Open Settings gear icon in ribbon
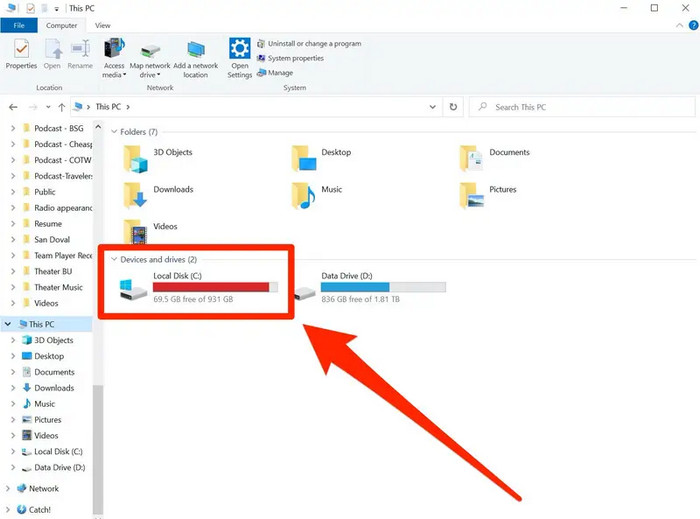 coord(240,48)
